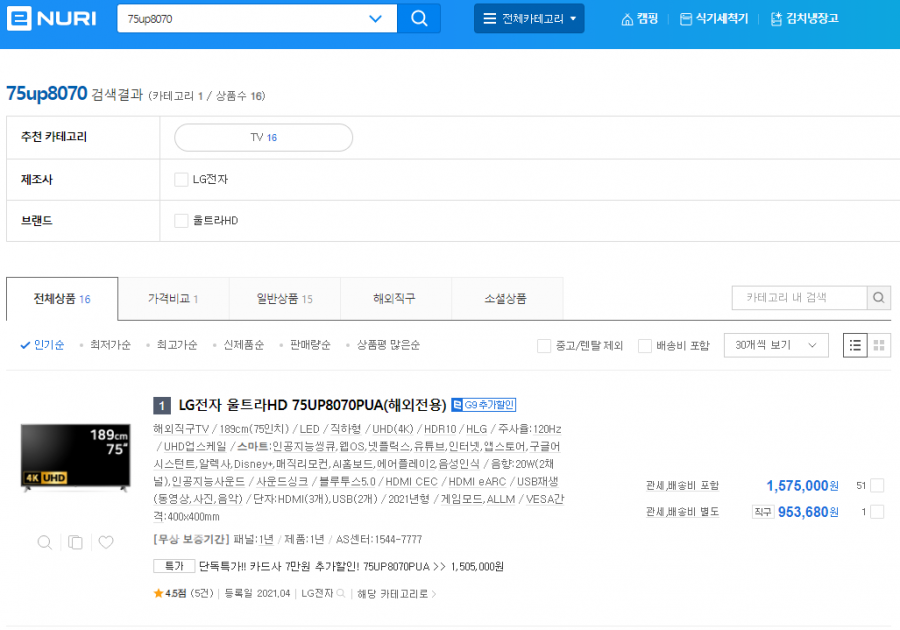The width and height of the screenshot is (900, 630).
Task: Check the 울트라HD brand checkbox
Action: [181, 221]
